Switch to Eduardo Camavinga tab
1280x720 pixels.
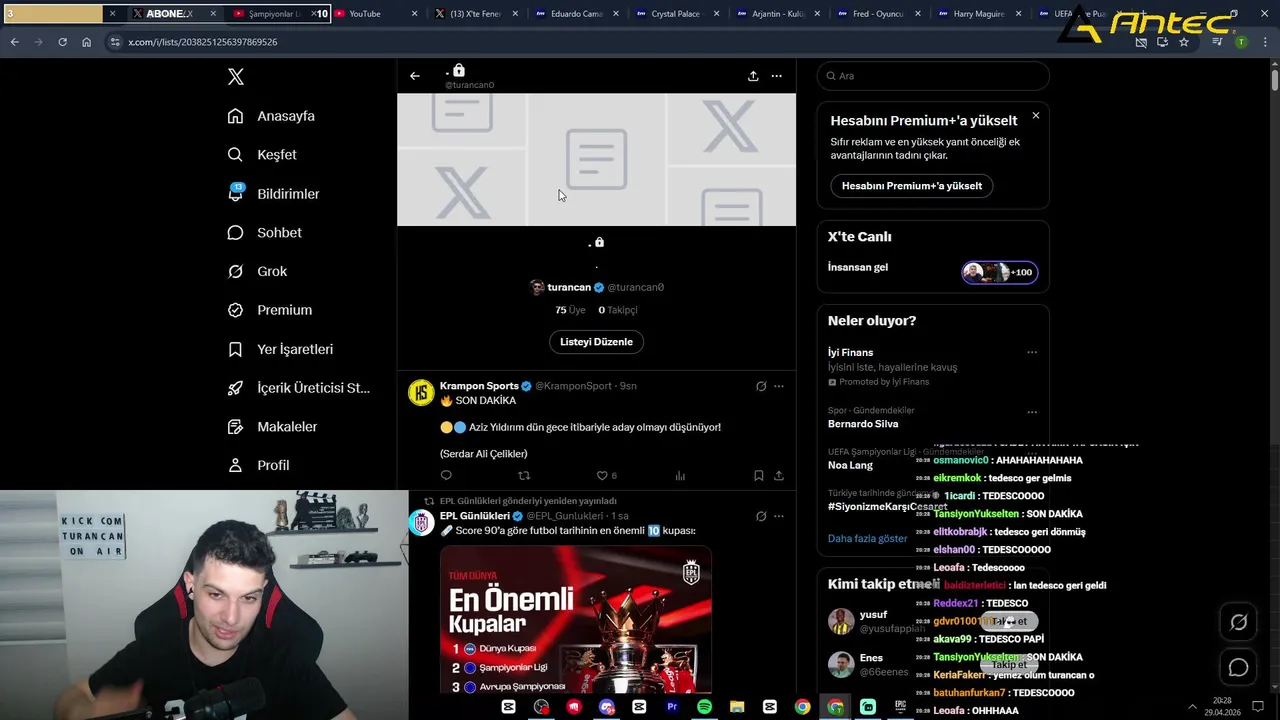point(575,14)
